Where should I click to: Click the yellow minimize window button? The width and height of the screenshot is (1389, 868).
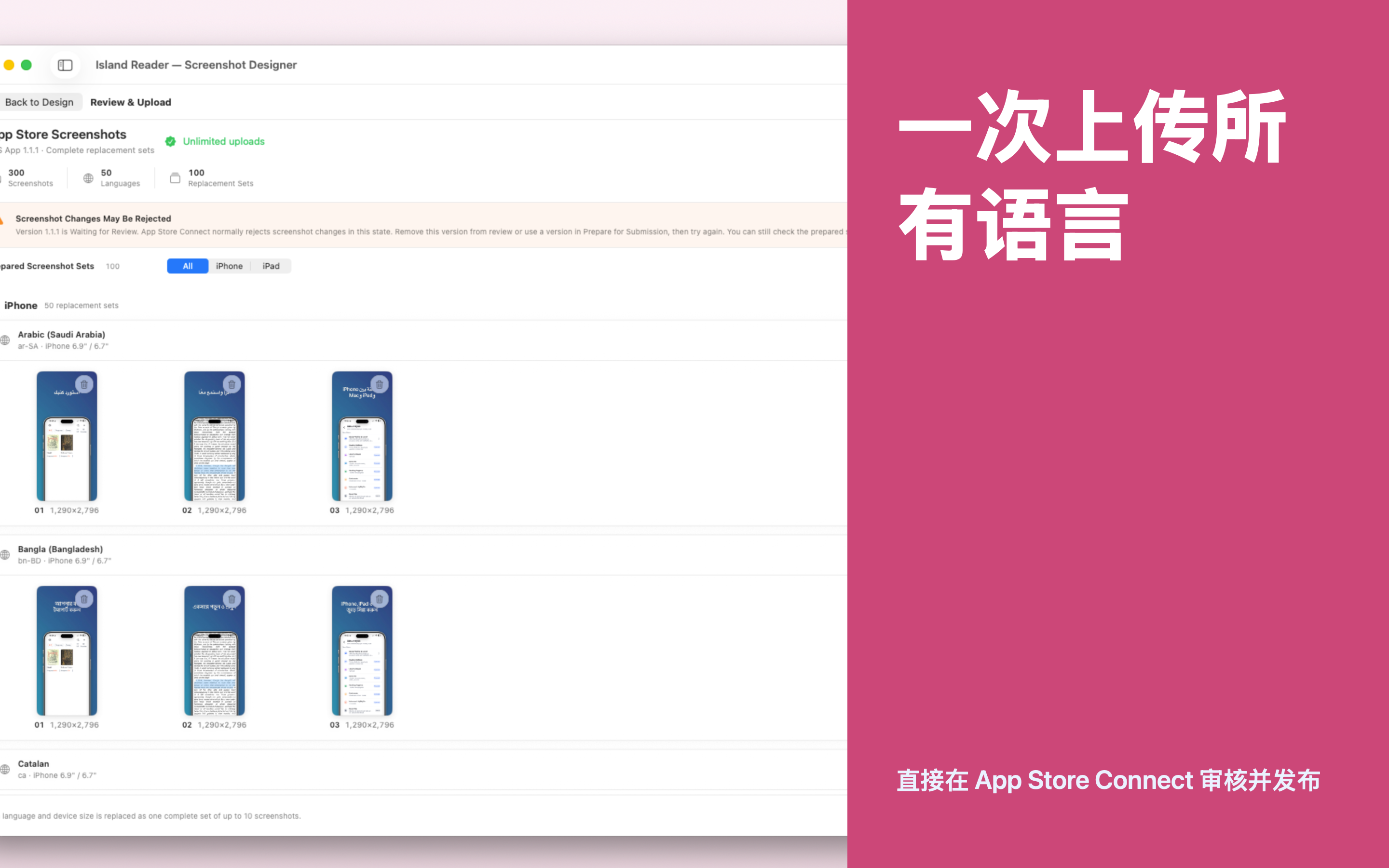pyautogui.click(x=9, y=65)
